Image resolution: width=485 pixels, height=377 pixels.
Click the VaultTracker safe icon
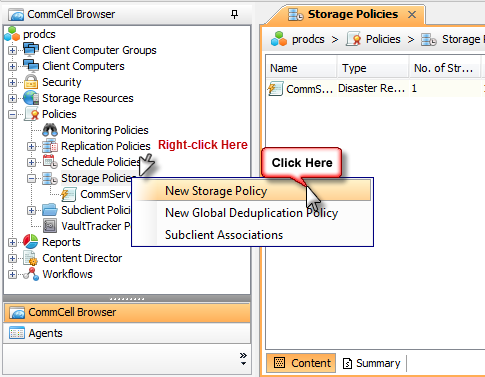pos(50,226)
